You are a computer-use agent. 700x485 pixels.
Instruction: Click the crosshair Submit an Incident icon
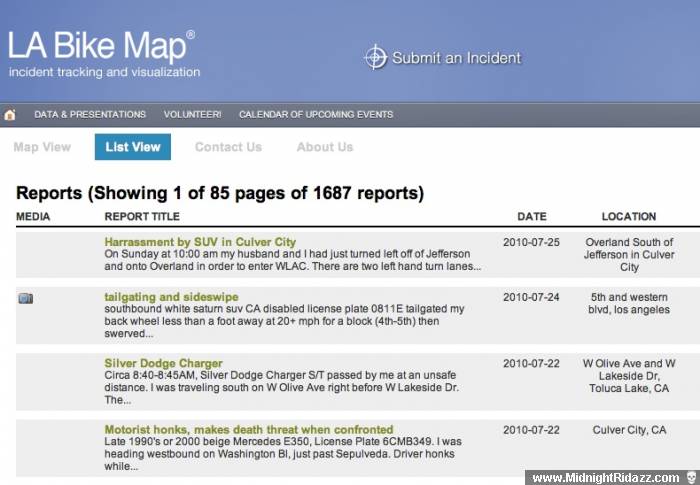pyautogui.click(x=375, y=57)
